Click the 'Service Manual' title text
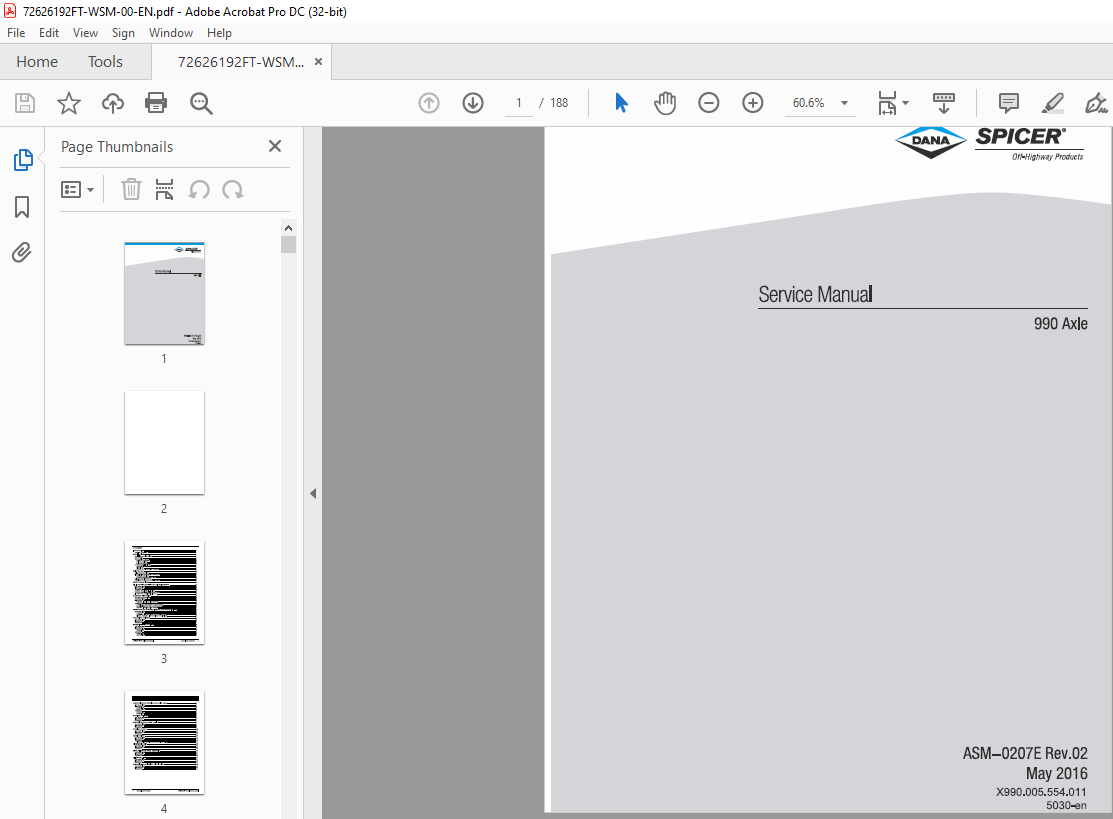 pyautogui.click(x=816, y=295)
